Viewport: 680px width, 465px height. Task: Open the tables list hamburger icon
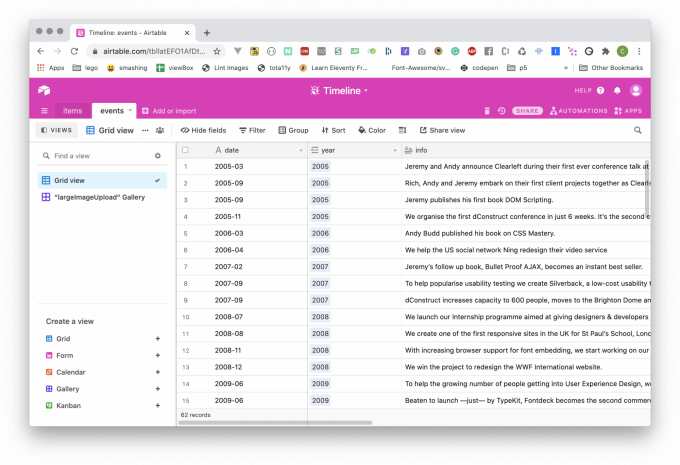[x=44, y=111]
